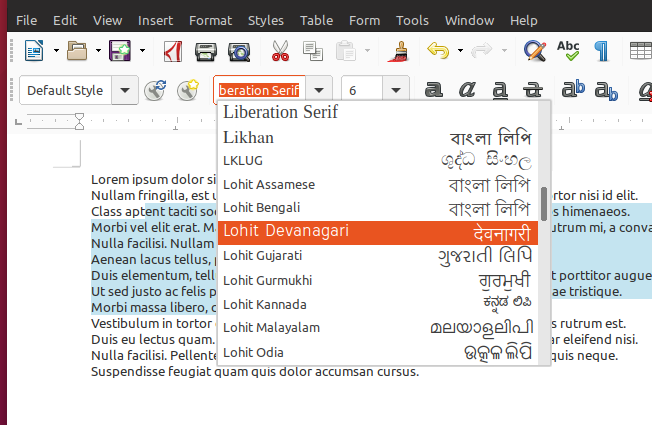Toggle Italic formatting icon
The width and height of the screenshot is (652, 425).
coord(467,90)
